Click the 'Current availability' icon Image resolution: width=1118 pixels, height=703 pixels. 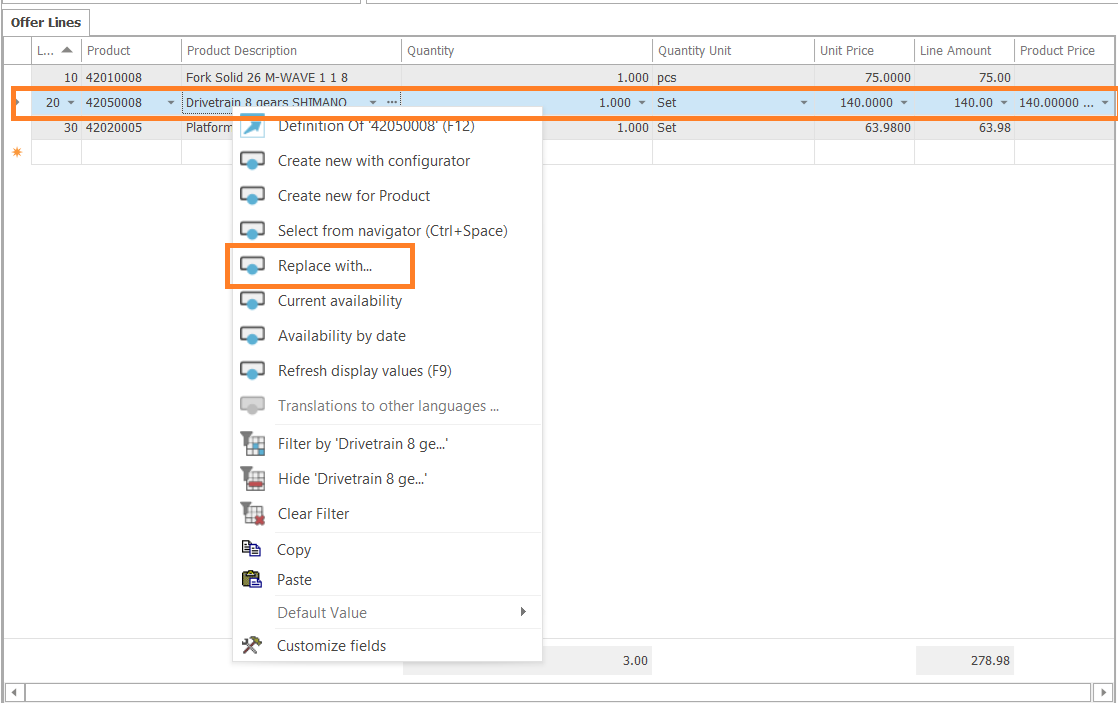pyautogui.click(x=252, y=301)
